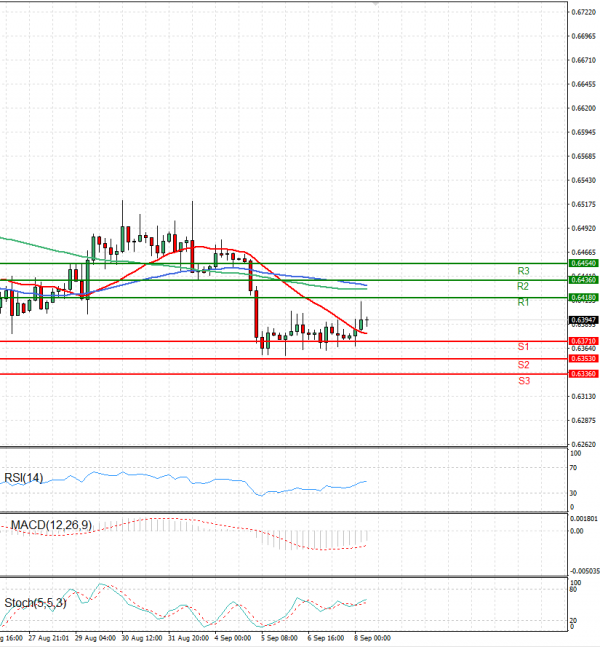Image resolution: width=600 pixels, height=647 pixels.
Task: Click the S1 support label
Action: coord(523,347)
